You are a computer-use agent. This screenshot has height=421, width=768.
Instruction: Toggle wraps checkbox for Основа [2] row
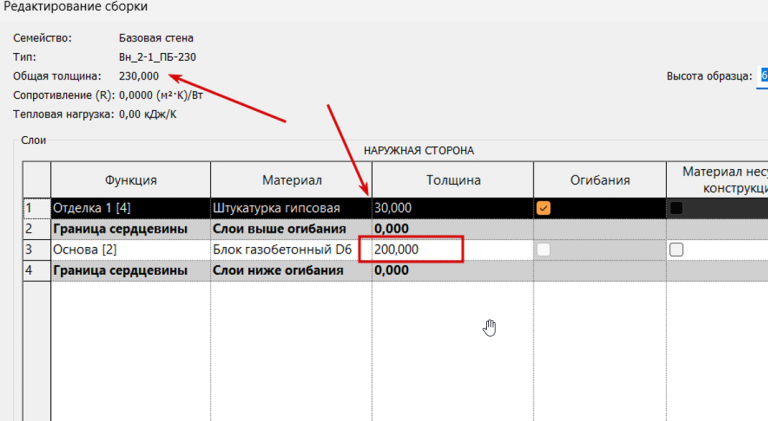click(x=543, y=250)
